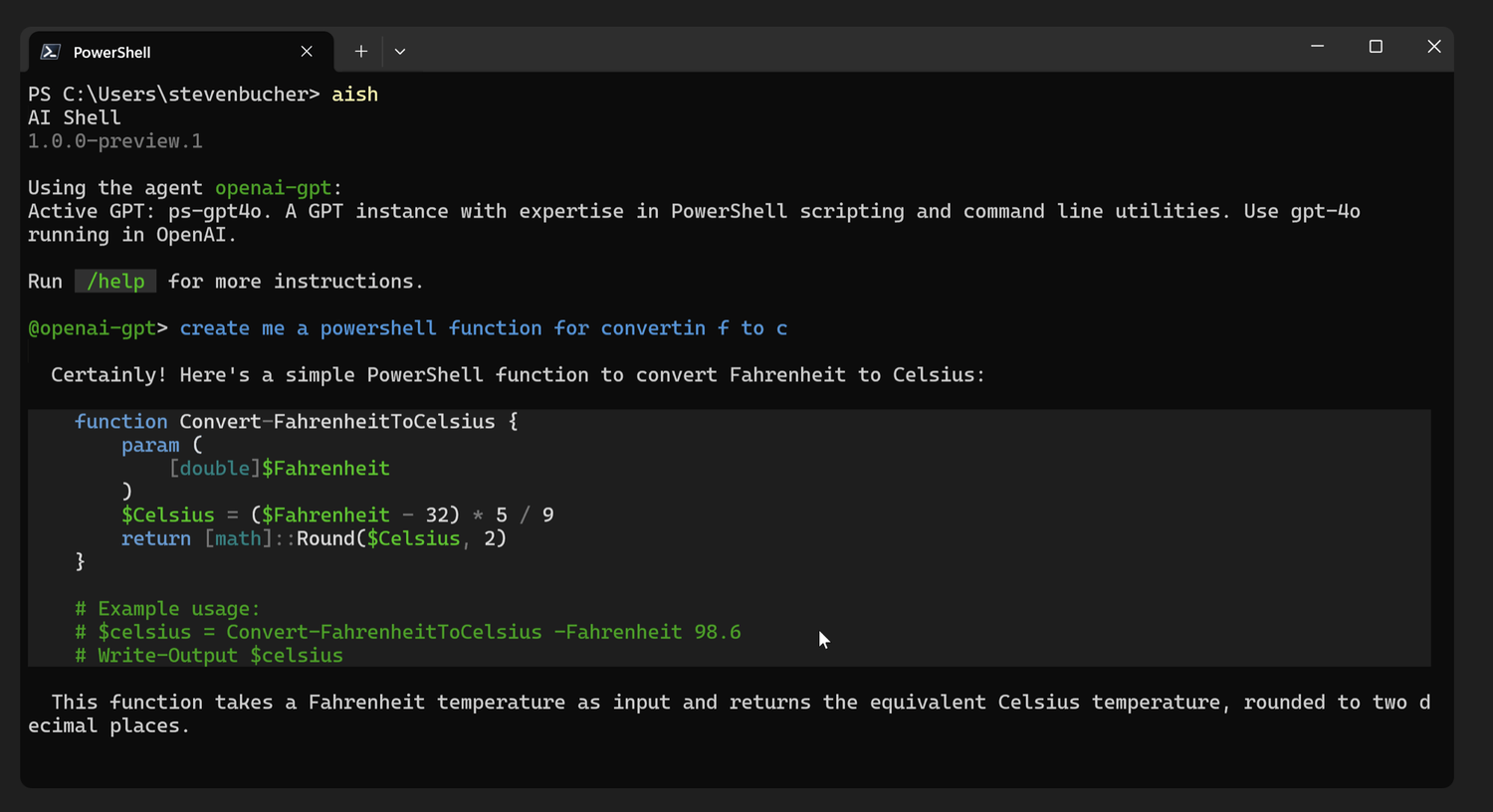
Task: Expand the new tab profile dropdown
Action: point(400,52)
